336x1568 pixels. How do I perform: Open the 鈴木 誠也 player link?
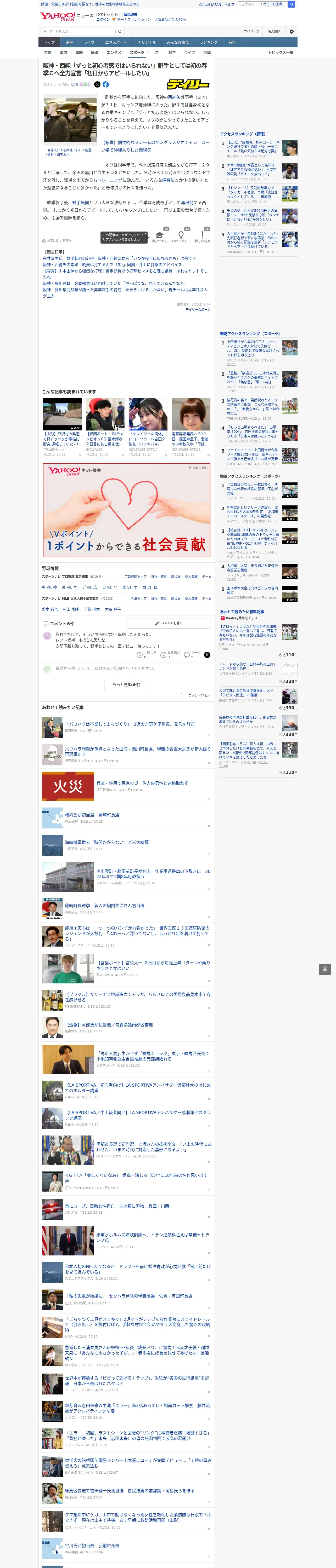(x=50, y=609)
